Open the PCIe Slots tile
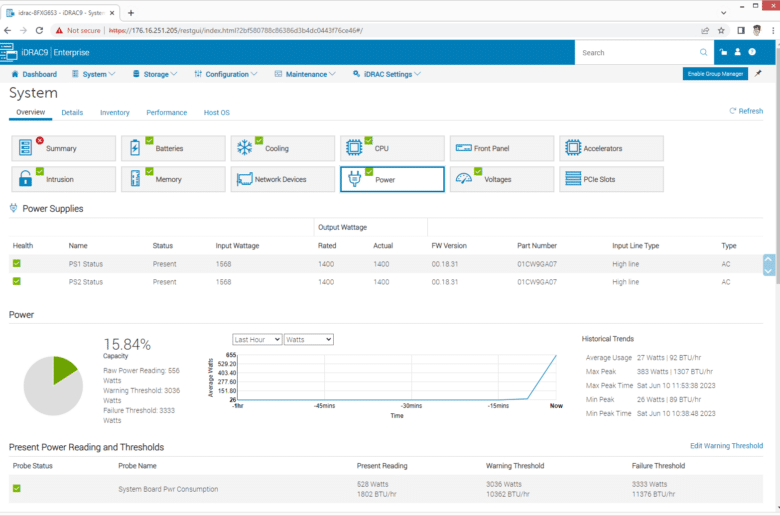 point(611,179)
